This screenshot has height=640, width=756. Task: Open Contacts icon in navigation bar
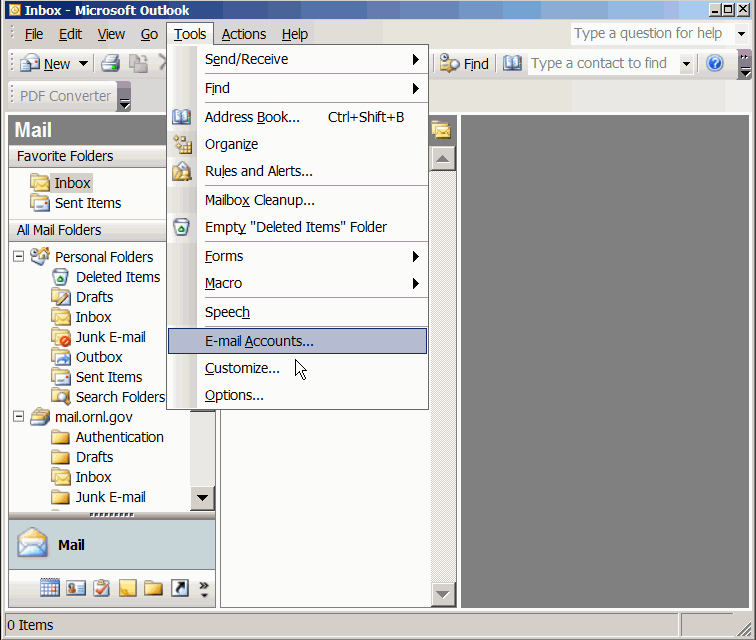click(x=76, y=588)
